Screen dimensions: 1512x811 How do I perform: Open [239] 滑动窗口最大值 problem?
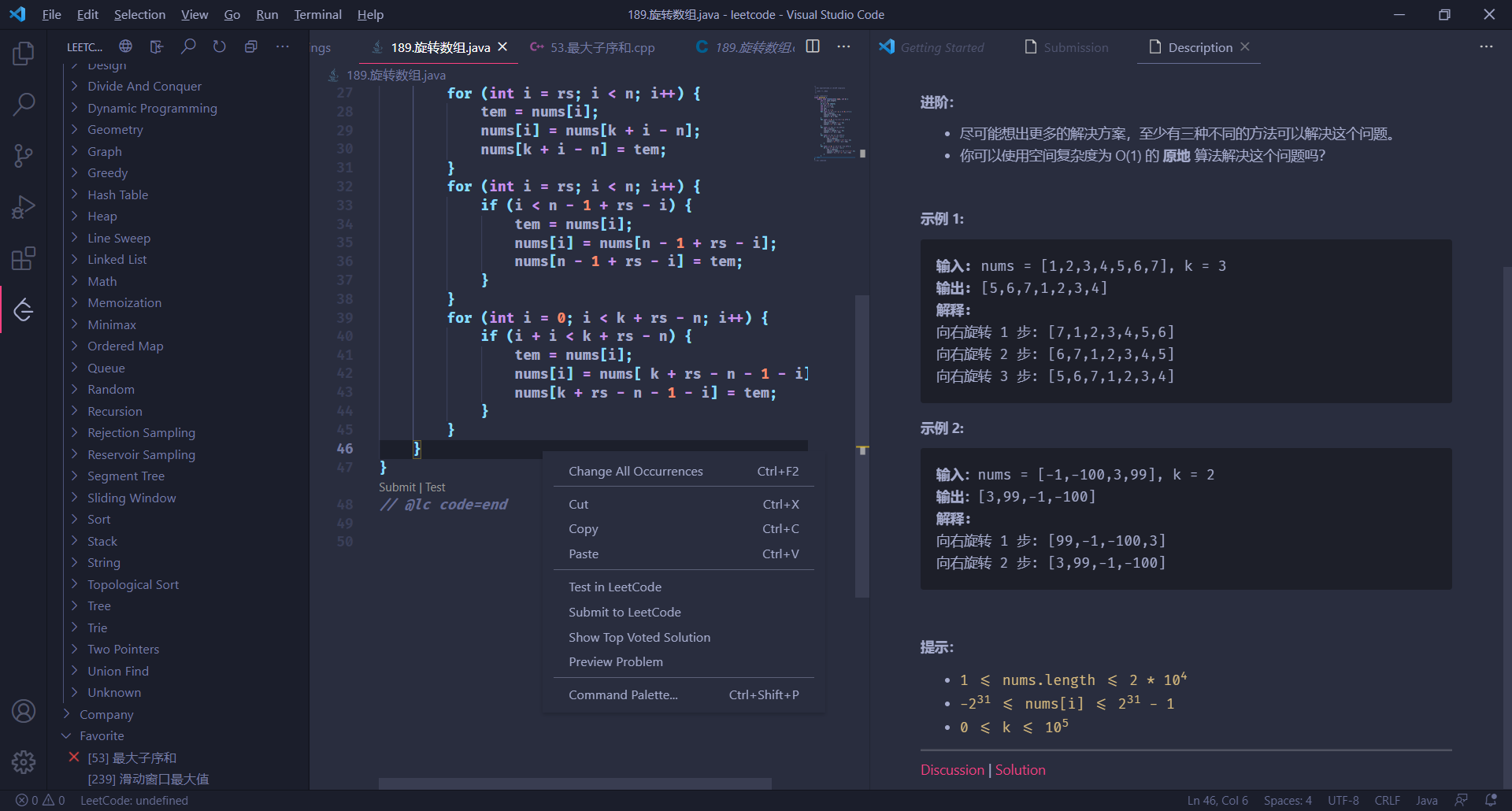click(x=148, y=779)
